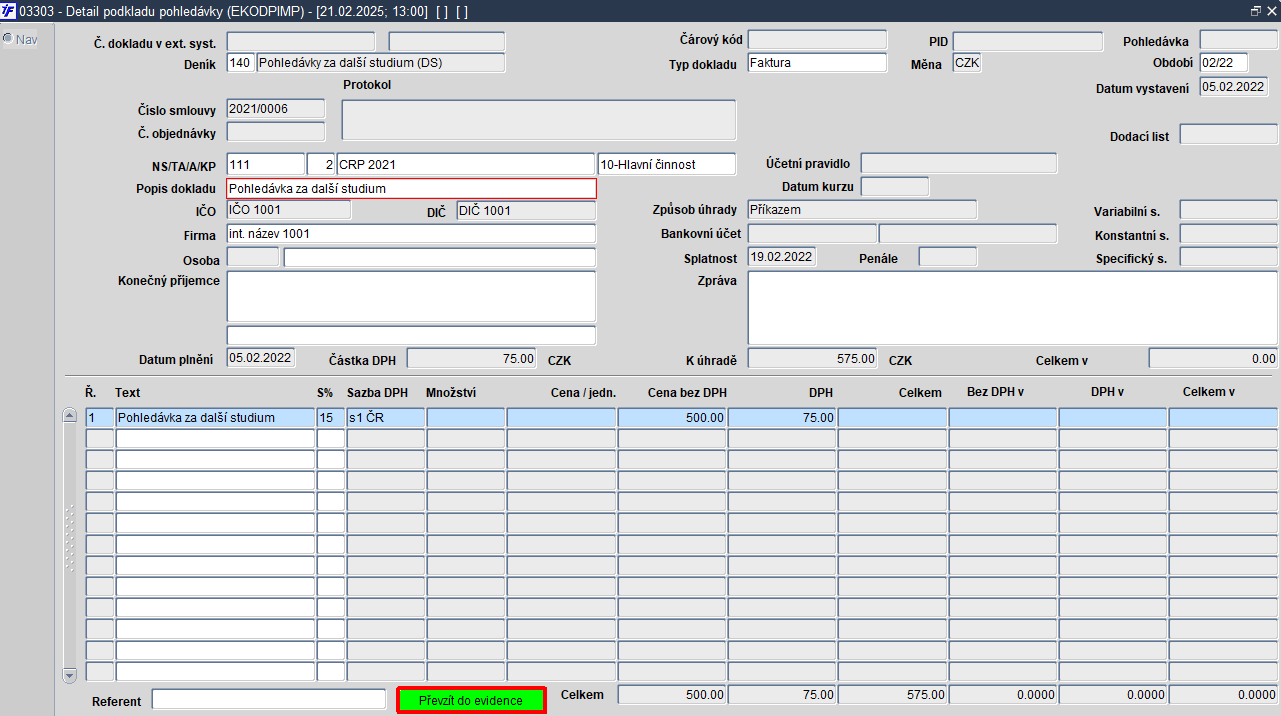1281x716 pixels.
Task: Click the Popis dokladu field
Action: (x=411, y=188)
